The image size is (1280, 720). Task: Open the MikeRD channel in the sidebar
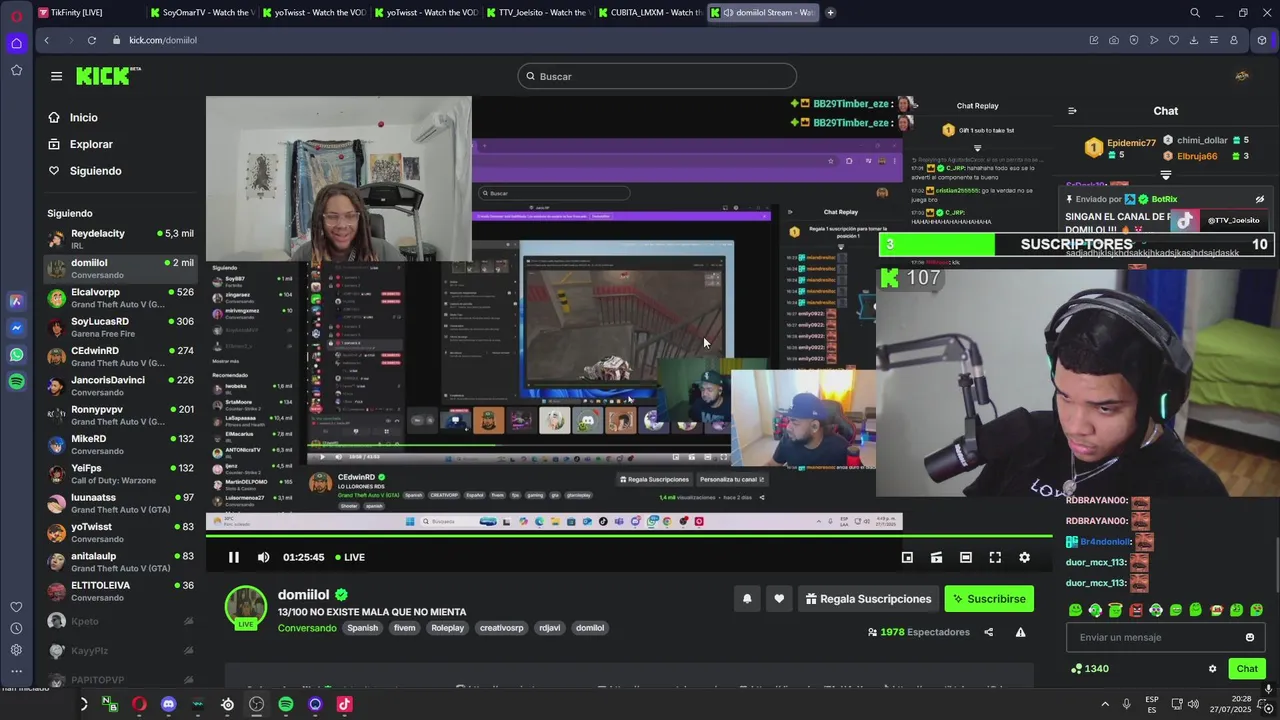(120, 444)
